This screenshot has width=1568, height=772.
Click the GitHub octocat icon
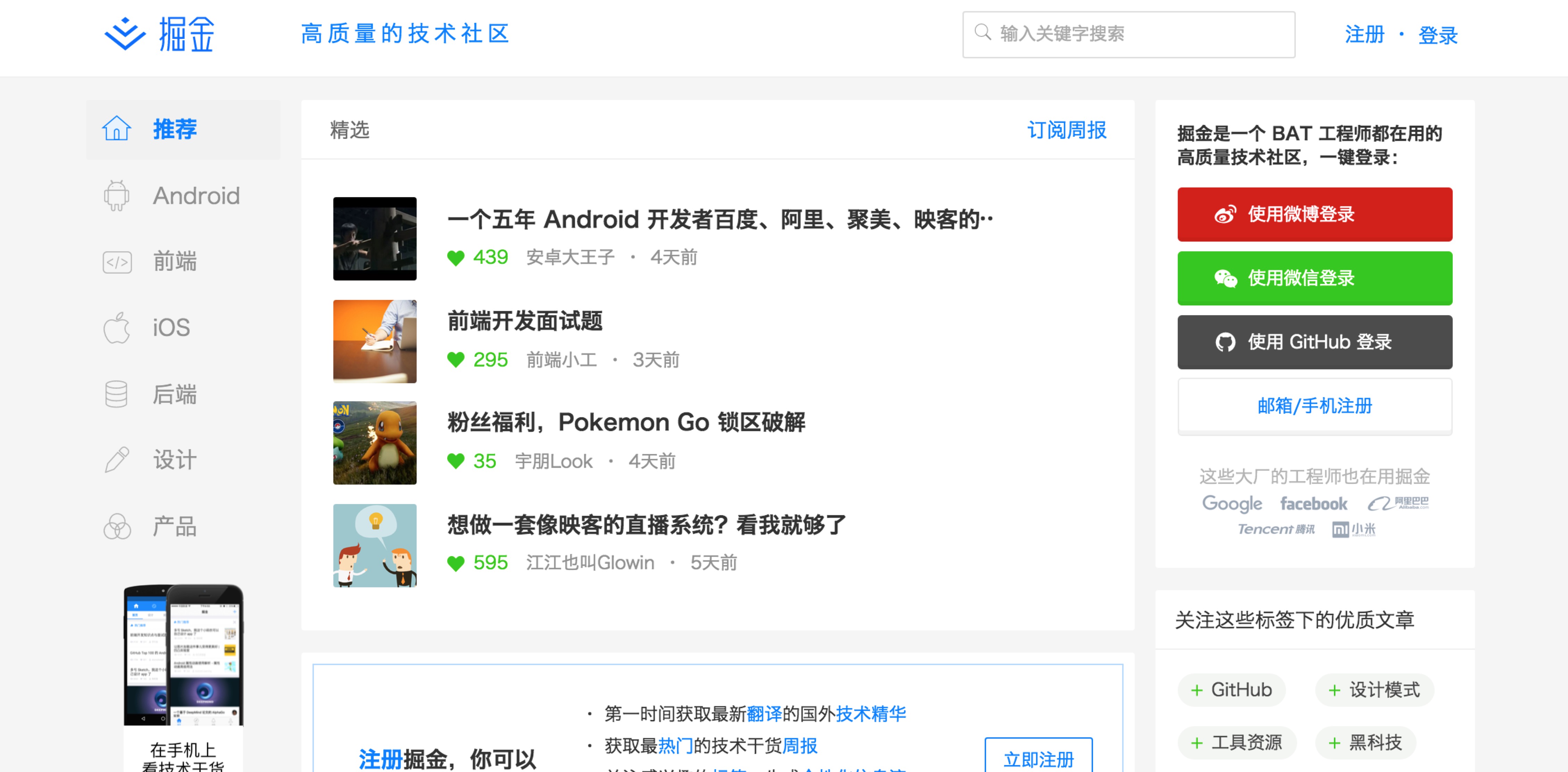point(1225,342)
